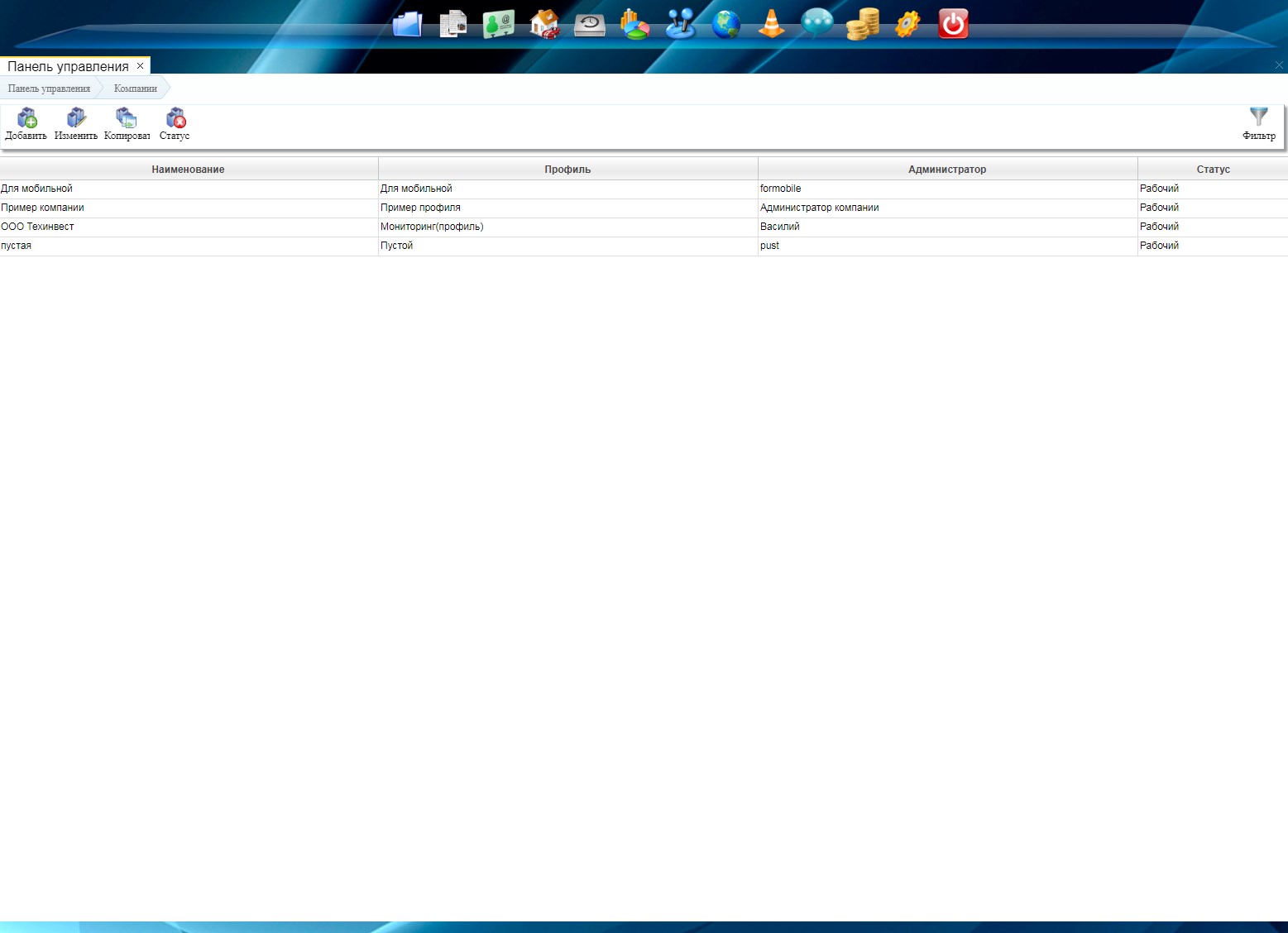Click the traffic cone icon
The height and width of the screenshot is (933, 1288).
click(x=772, y=24)
